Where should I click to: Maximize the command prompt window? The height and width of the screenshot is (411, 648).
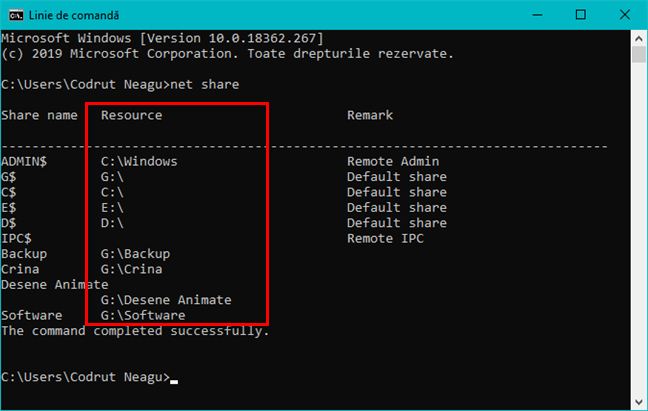579,15
